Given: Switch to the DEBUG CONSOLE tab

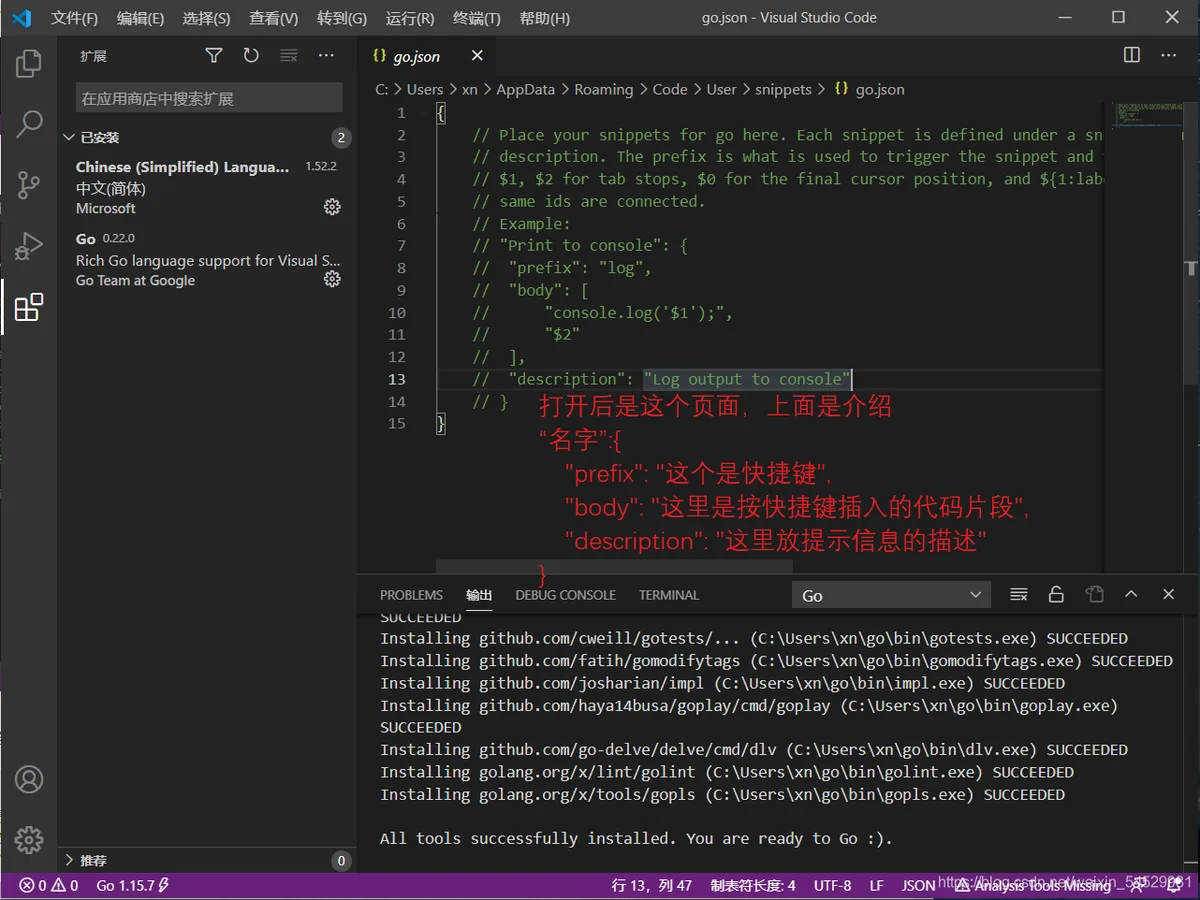Looking at the screenshot, I should tap(565, 595).
